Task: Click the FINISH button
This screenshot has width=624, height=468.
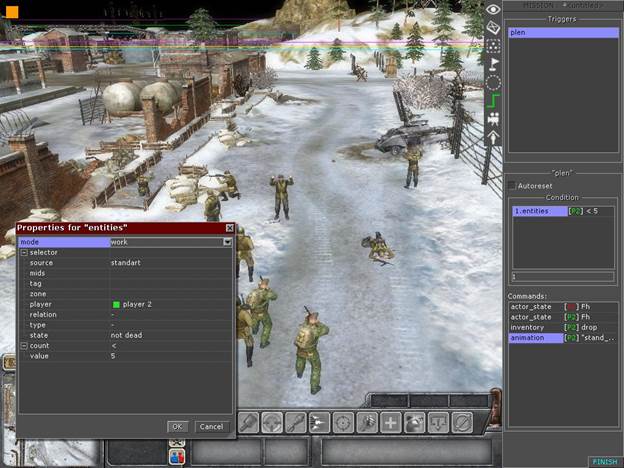Action: pos(604,462)
